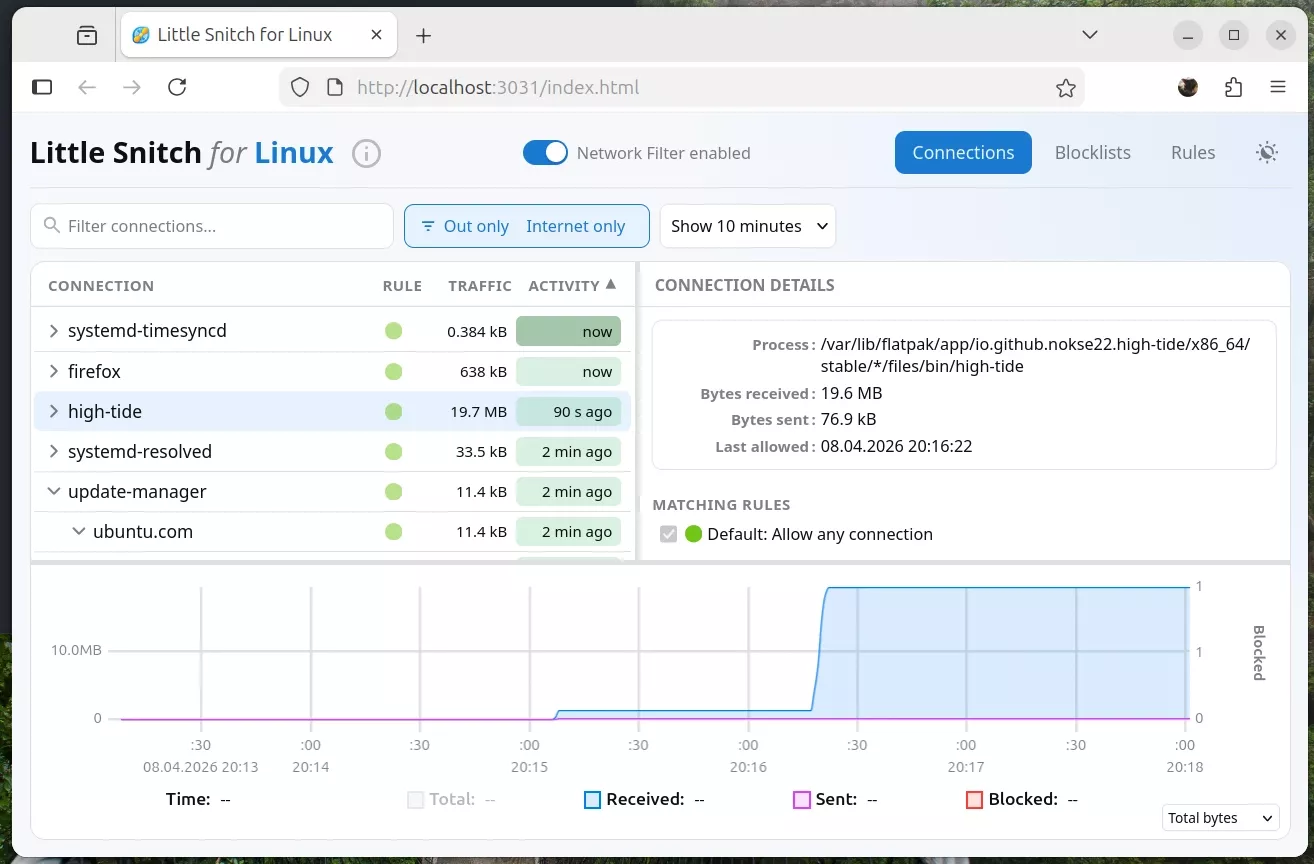
Task: Toggle the Total series checkbox in the legend
Action: click(x=415, y=800)
